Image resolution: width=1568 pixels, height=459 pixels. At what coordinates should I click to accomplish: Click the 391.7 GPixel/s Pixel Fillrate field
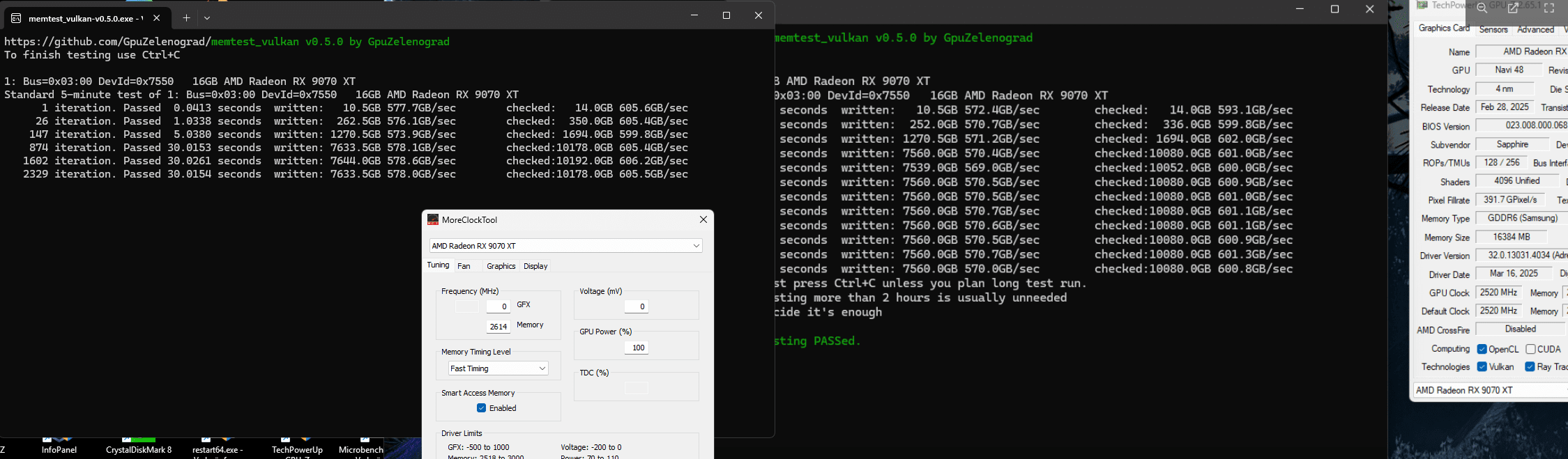1509,200
